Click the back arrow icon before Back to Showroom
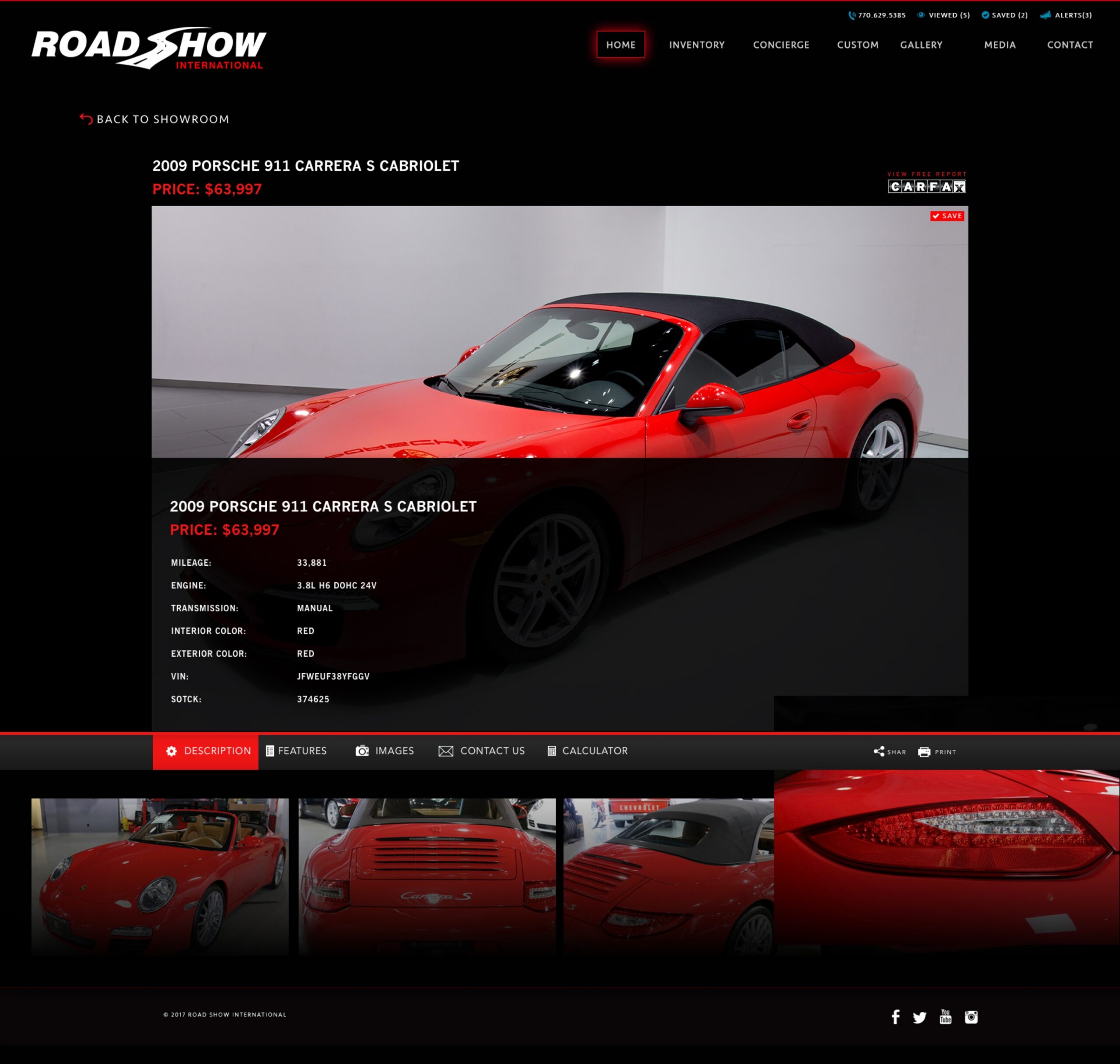The width and height of the screenshot is (1120, 1064). [x=86, y=119]
